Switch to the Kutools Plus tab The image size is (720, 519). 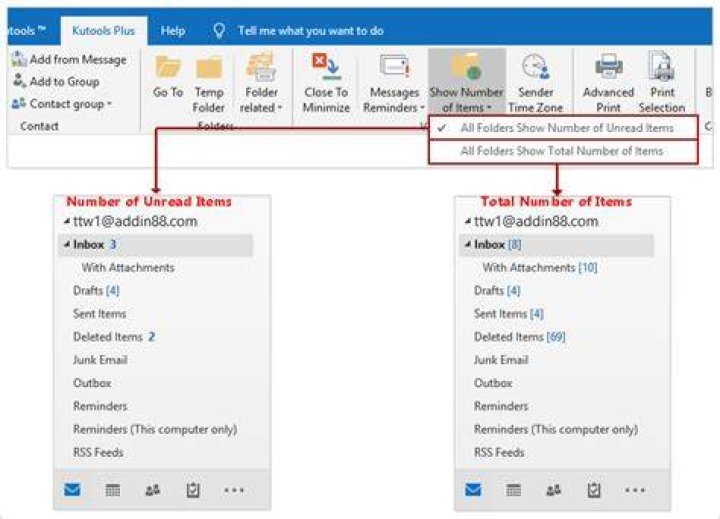click(103, 31)
